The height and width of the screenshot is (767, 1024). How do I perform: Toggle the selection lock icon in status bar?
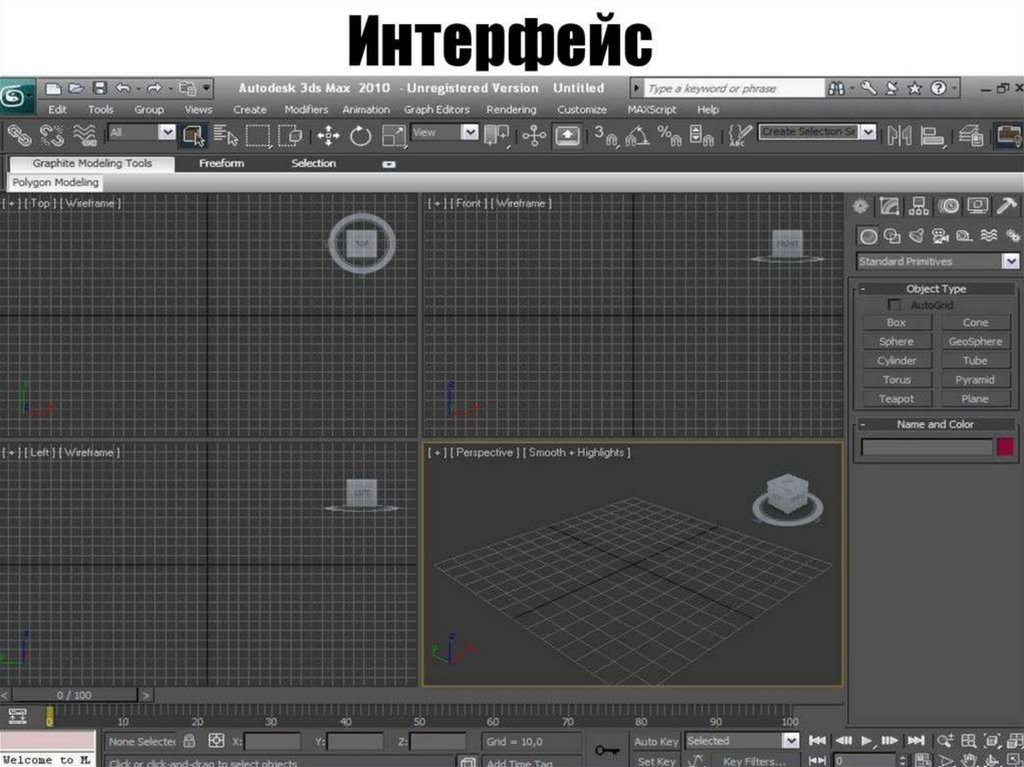pyautogui.click(x=189, y=742)
